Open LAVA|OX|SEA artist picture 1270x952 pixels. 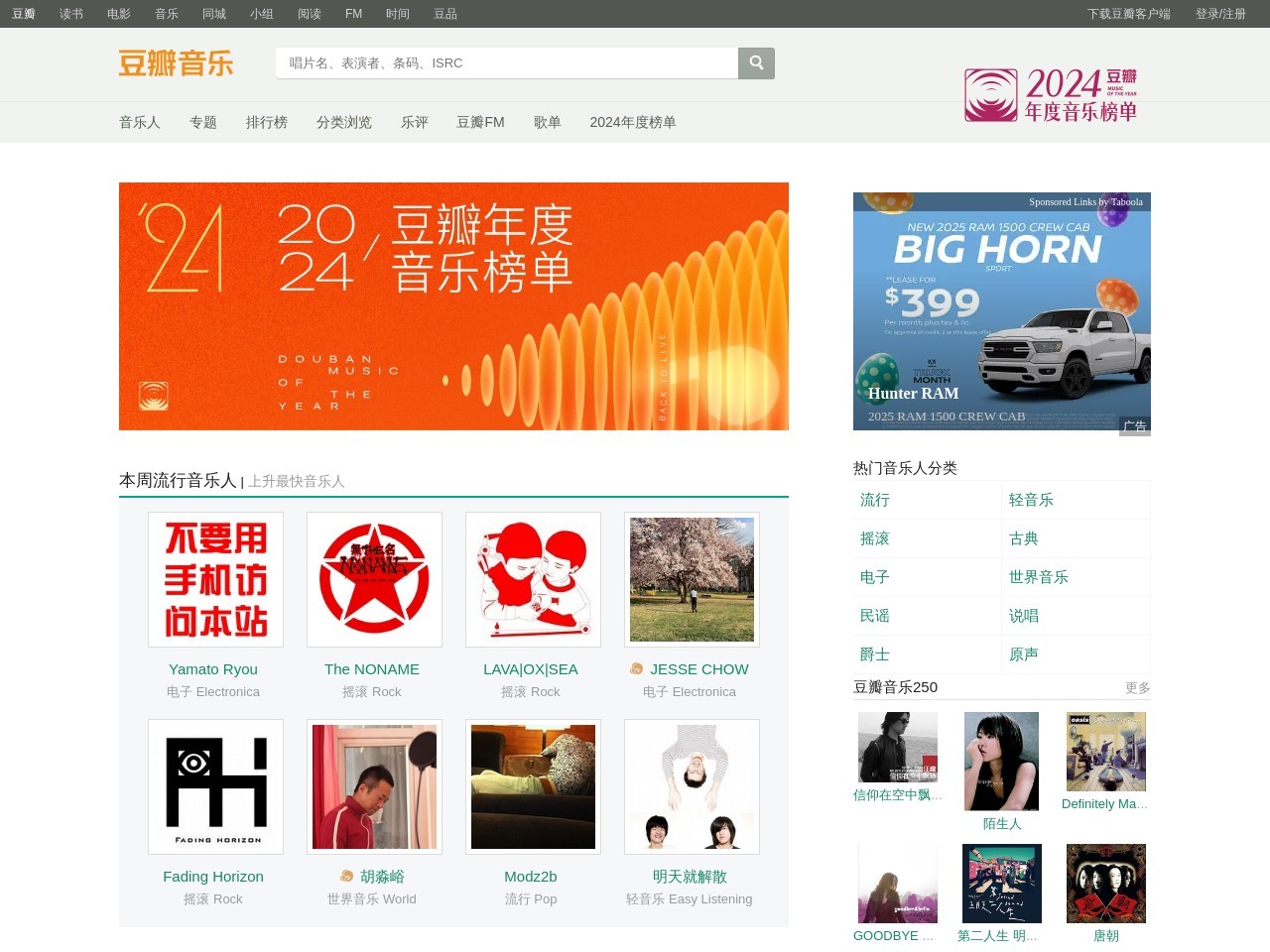tap(533, 580)
